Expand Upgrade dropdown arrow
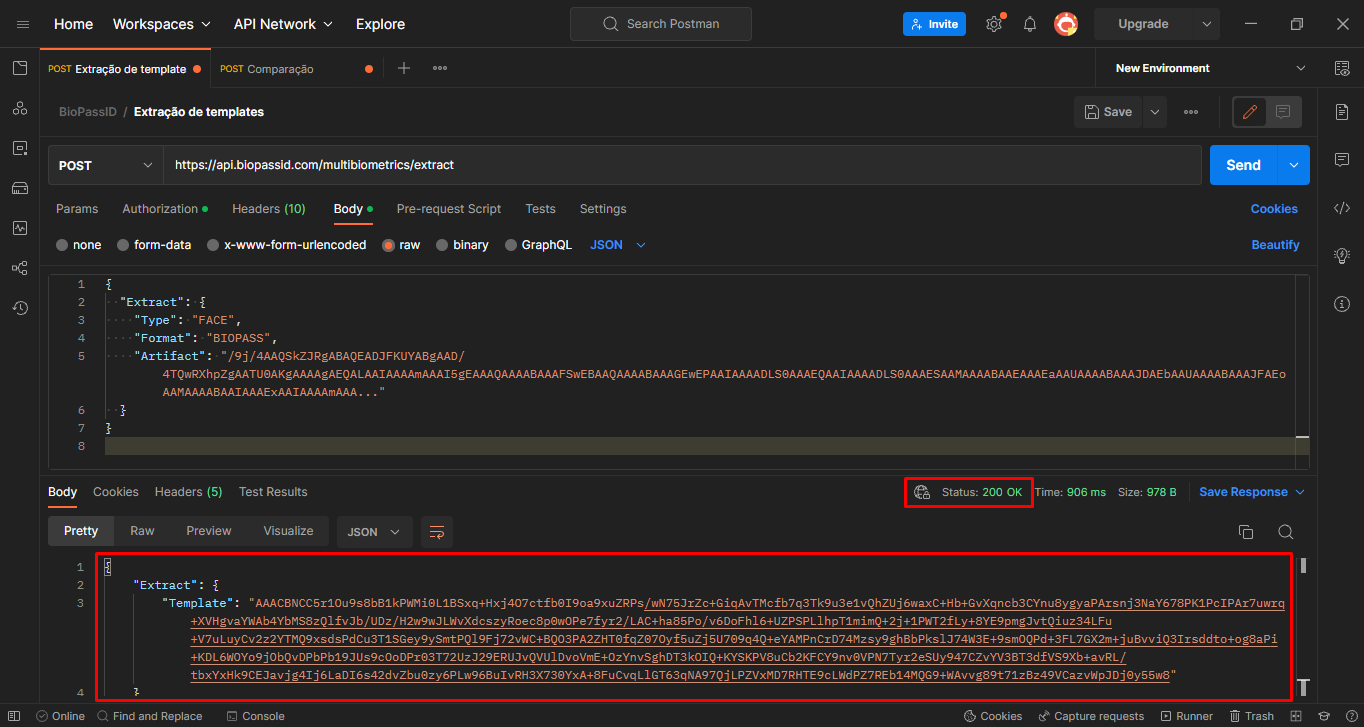The width and height of the screenshot is (1364, 727). tap(1207, 24)
